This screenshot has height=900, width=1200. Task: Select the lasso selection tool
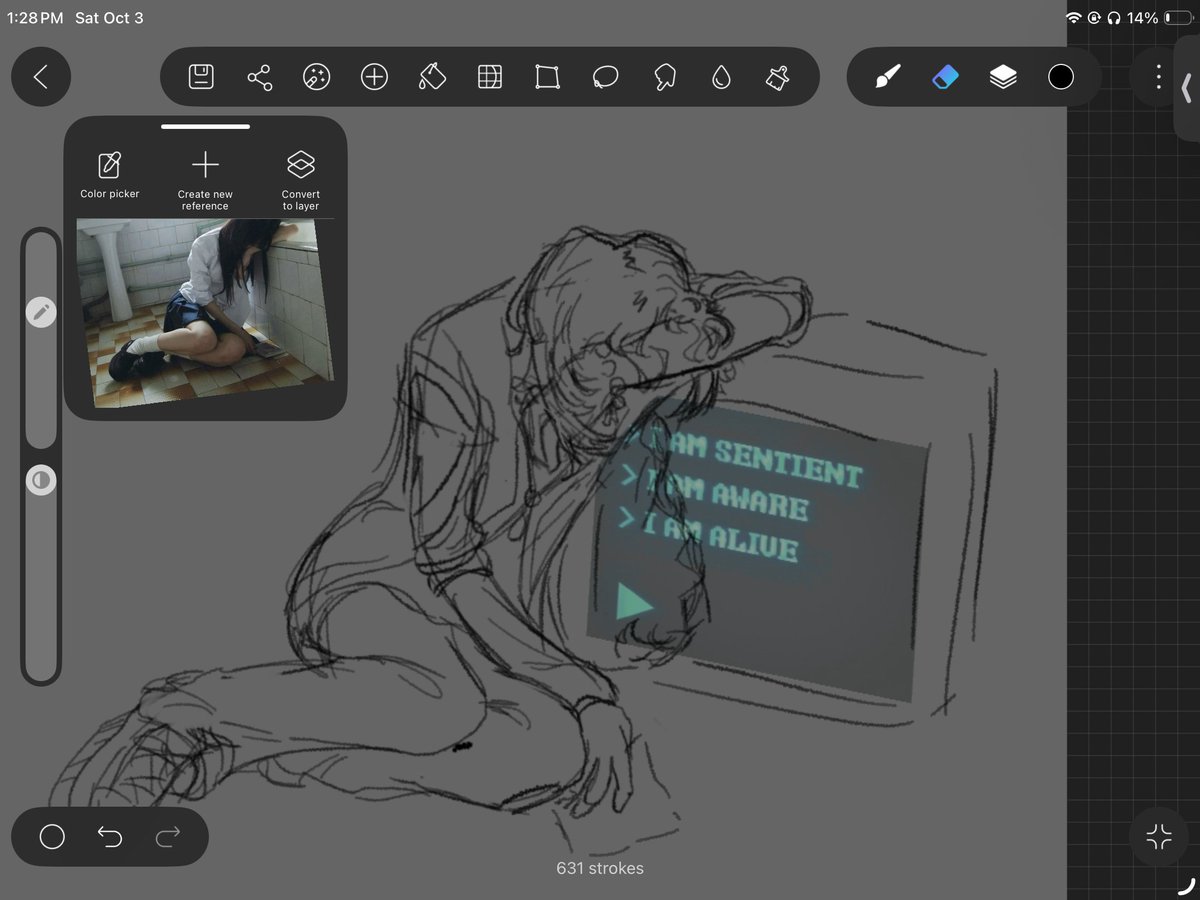click(x=605, y=77)
